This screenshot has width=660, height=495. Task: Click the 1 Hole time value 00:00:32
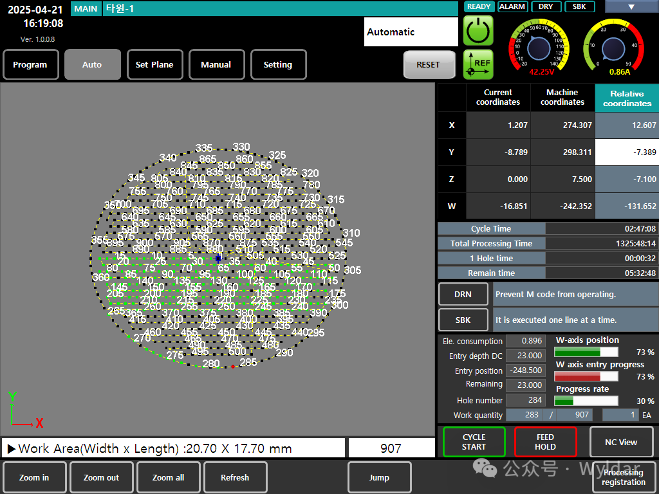(x=602, y=258)
